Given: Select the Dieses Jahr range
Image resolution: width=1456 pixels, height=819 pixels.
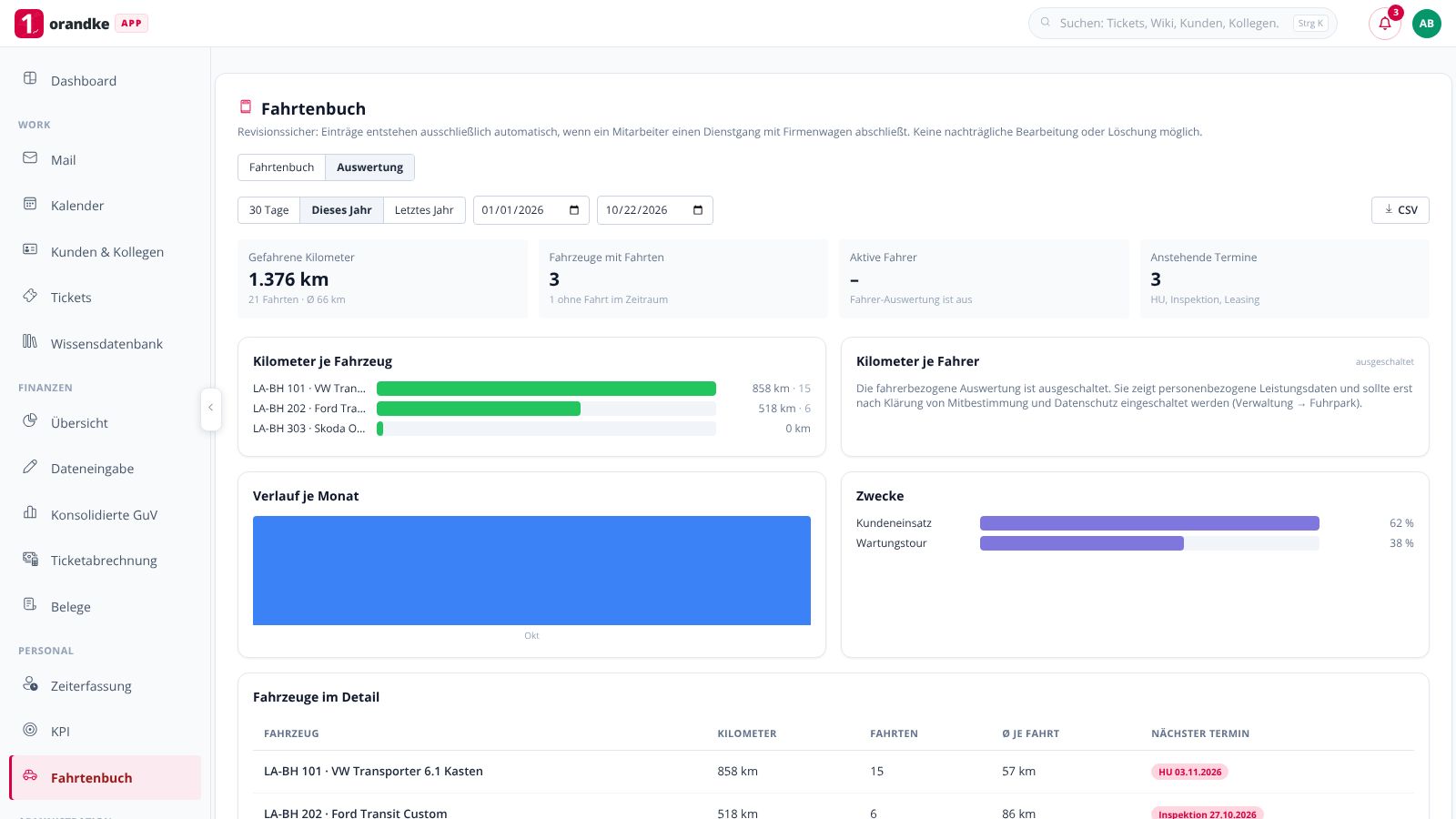Looking at the screenshot, I should pos(341,210).
